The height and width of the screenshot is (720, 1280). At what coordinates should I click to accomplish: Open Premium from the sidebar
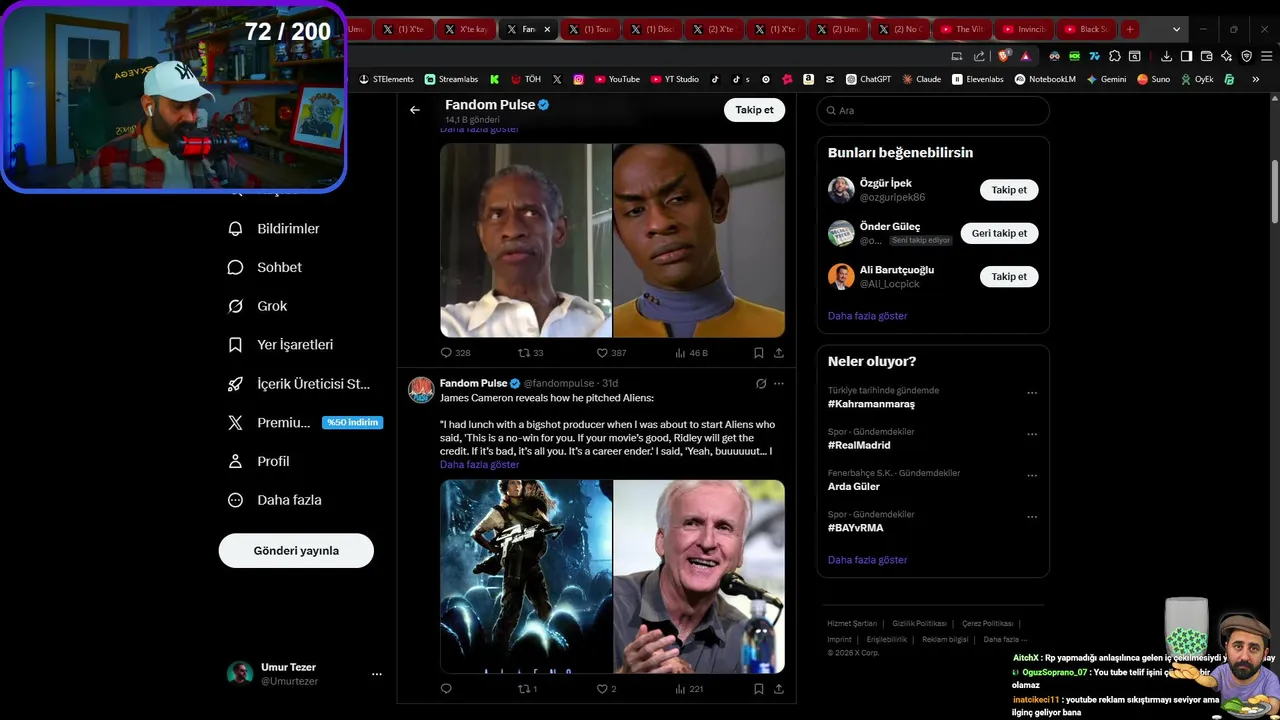click(x=305, y=423)
